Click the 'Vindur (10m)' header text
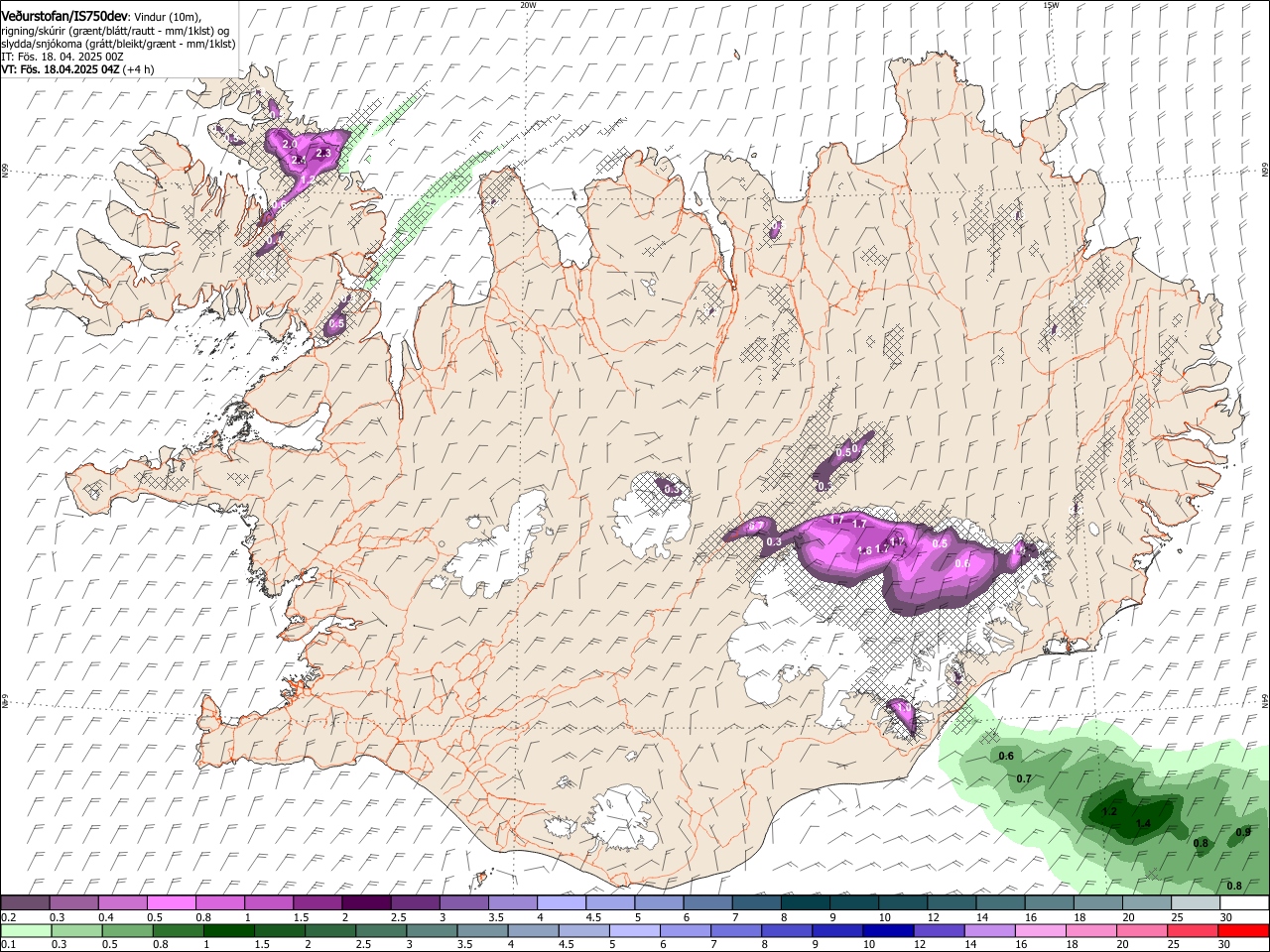The image size is (1270, 952). coord(168,18)
